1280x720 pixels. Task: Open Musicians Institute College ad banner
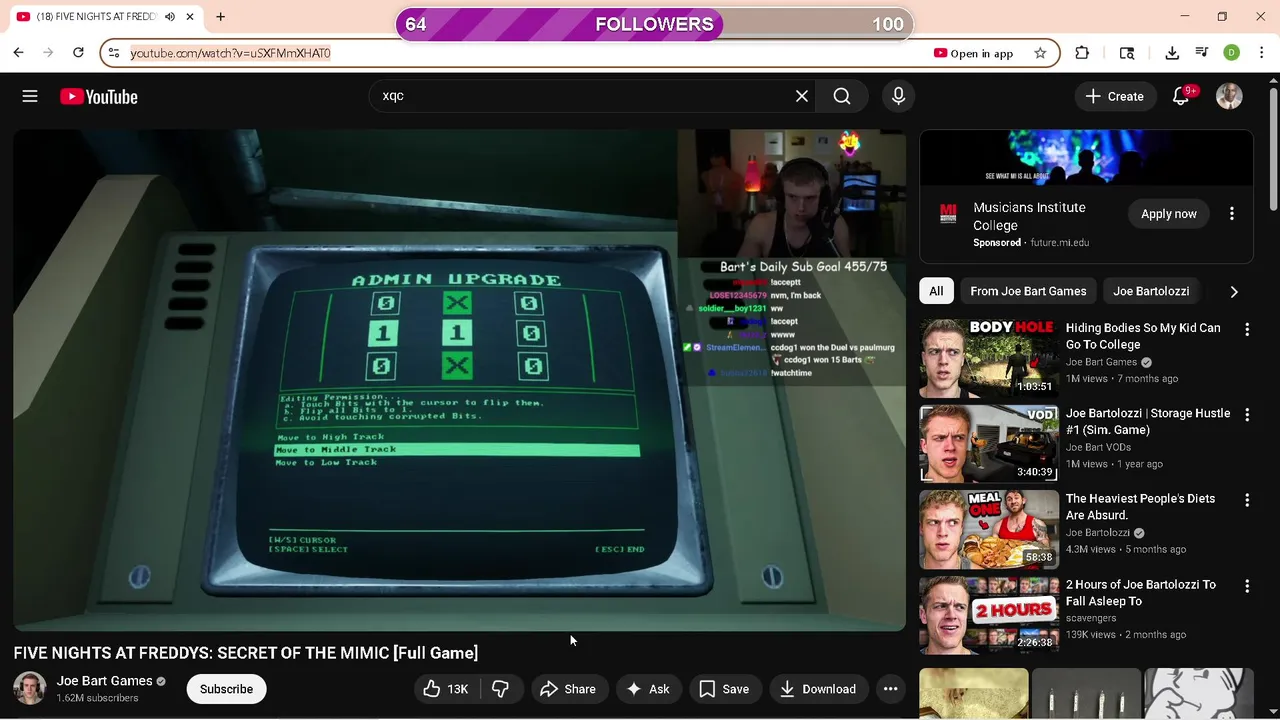1086,157
